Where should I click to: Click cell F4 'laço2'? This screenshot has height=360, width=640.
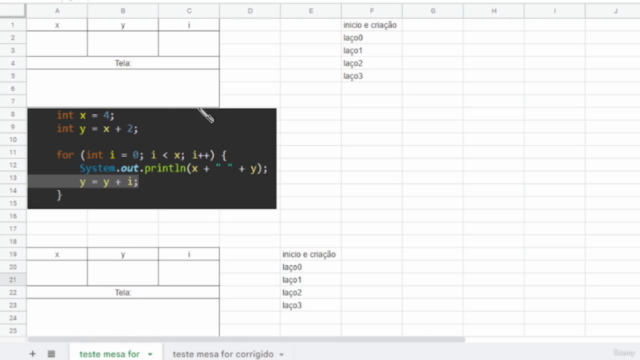(372, 63)
